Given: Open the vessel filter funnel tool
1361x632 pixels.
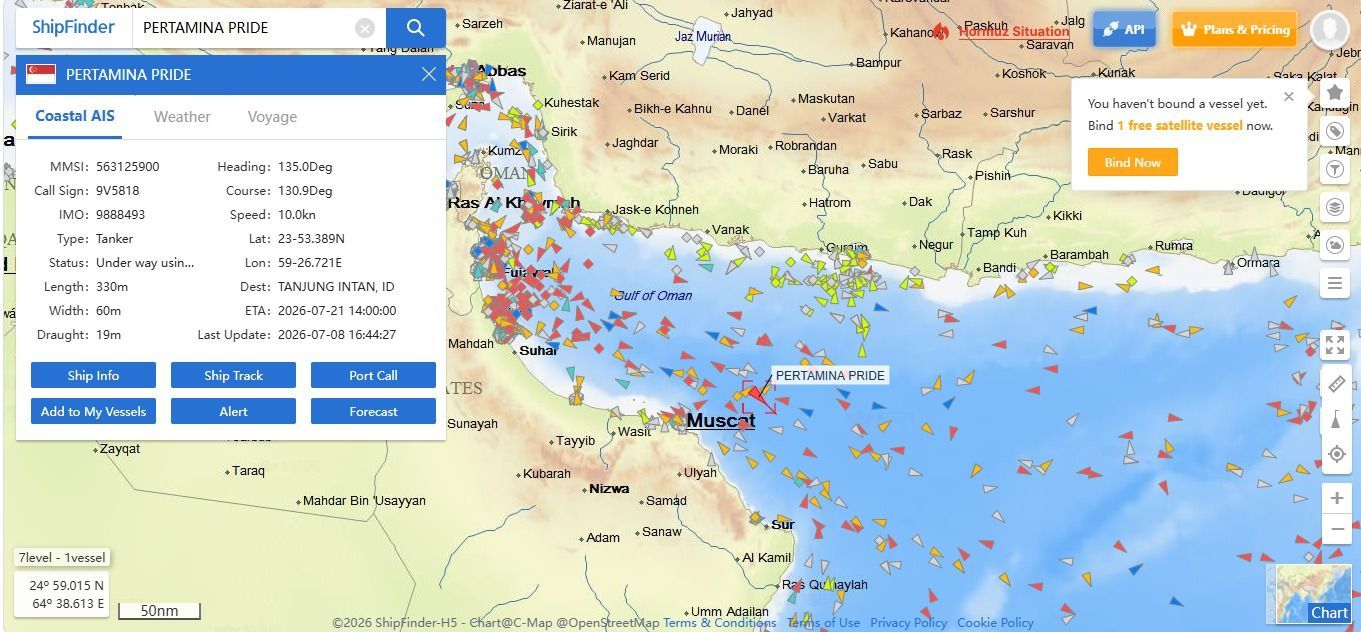Looking at the screenshot, I should coord(1335,169).
